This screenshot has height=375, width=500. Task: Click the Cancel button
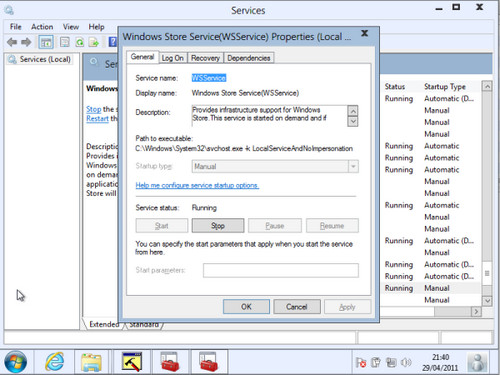tap(297, 307)
